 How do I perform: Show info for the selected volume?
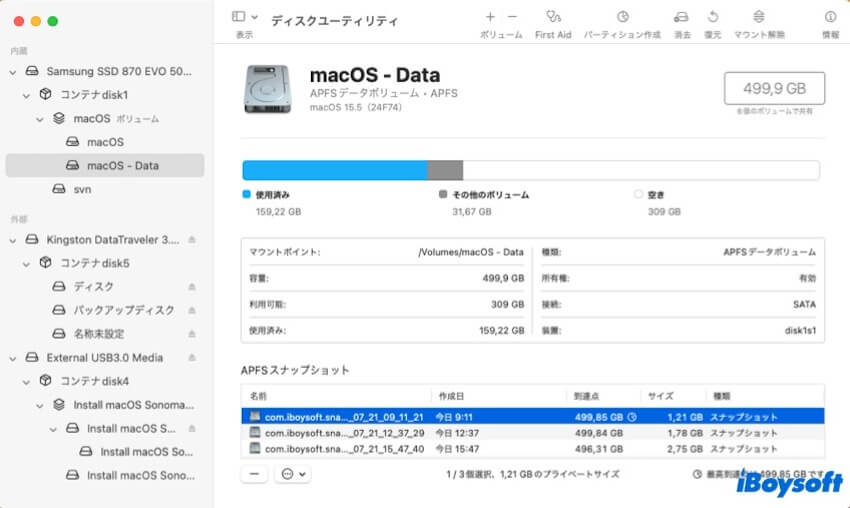[830, 17]
